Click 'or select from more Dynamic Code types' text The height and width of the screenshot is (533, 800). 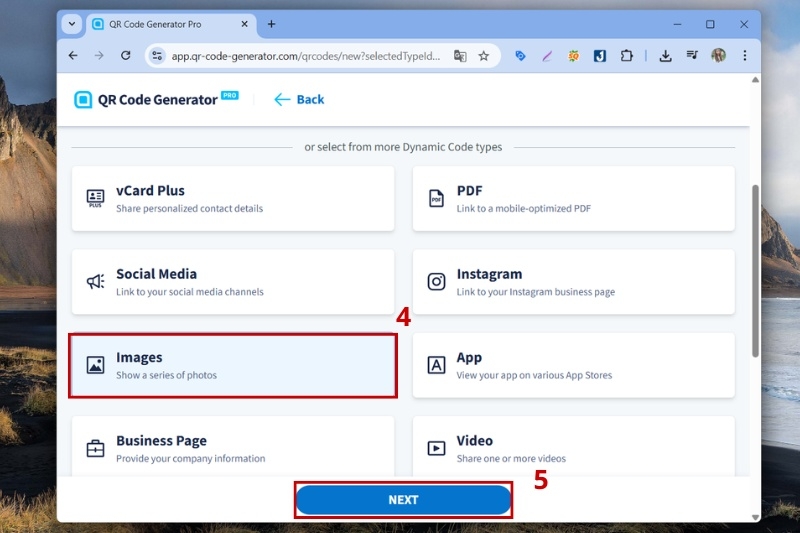(403, 147)
